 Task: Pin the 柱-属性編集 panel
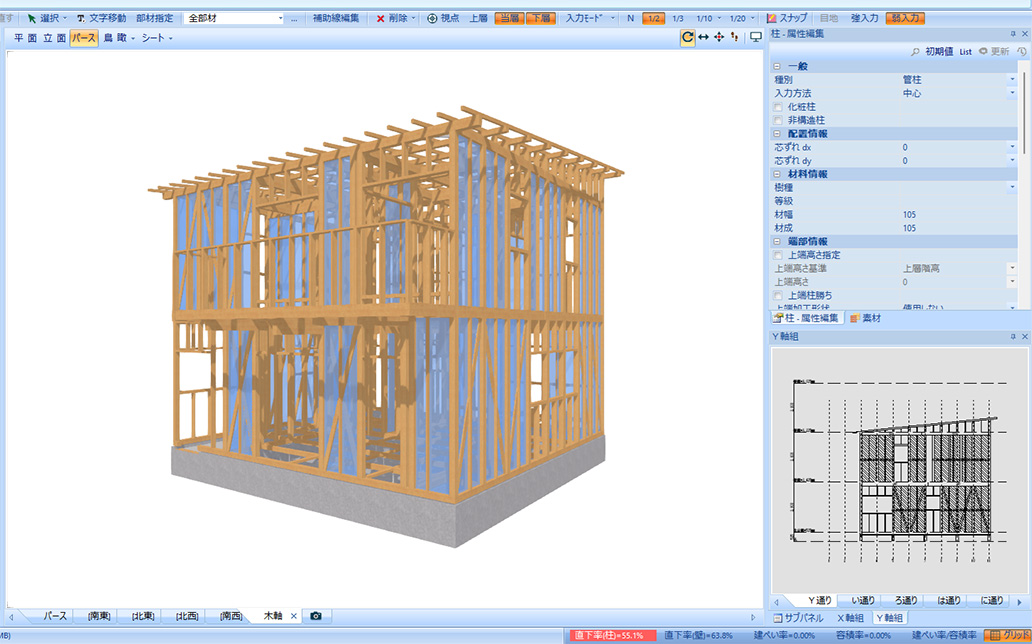point(1013,34)
